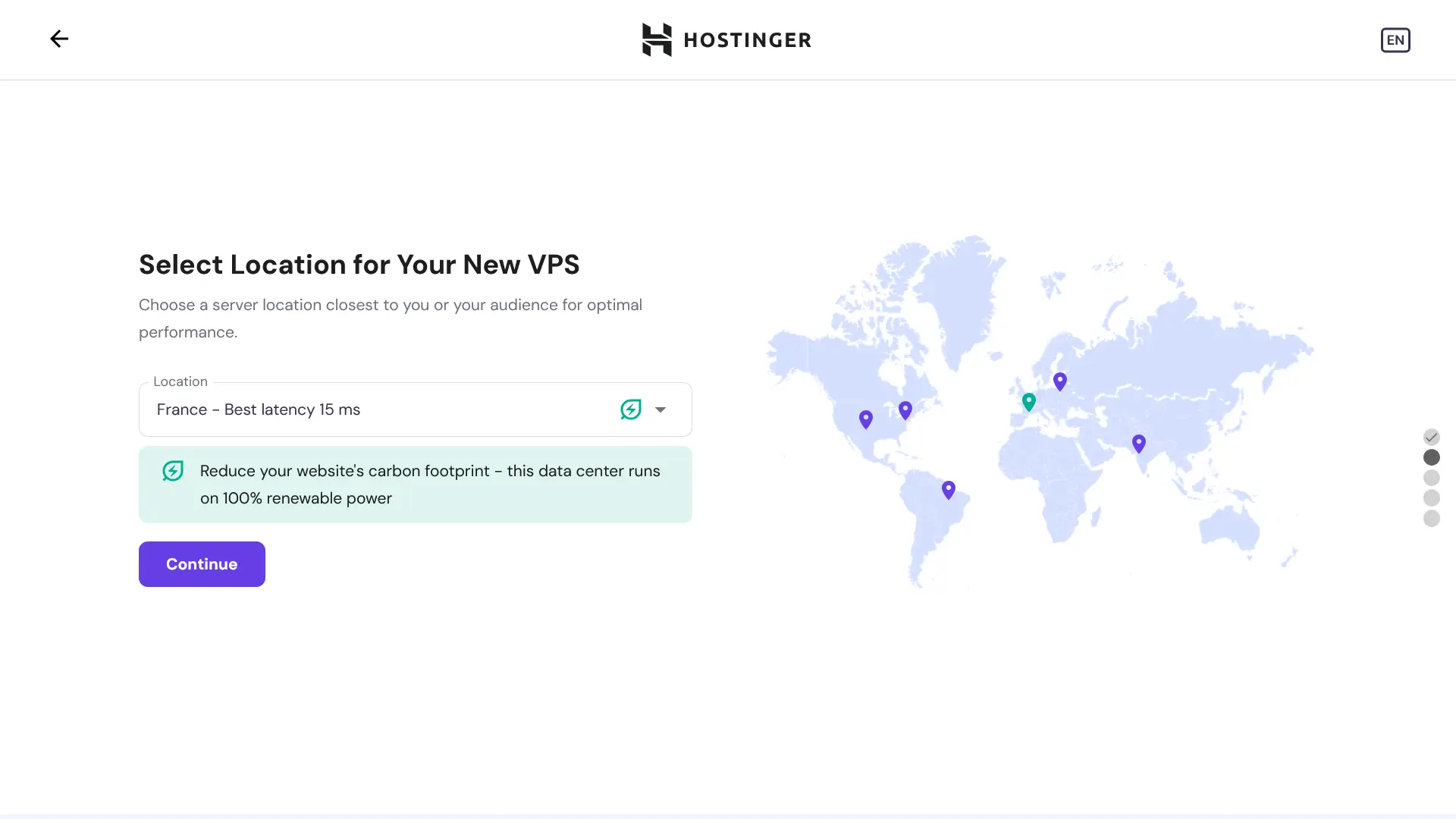Viewport: 1456px width, 819px height.
Task: Click the green France map pin
Action: pos(1028,401)
